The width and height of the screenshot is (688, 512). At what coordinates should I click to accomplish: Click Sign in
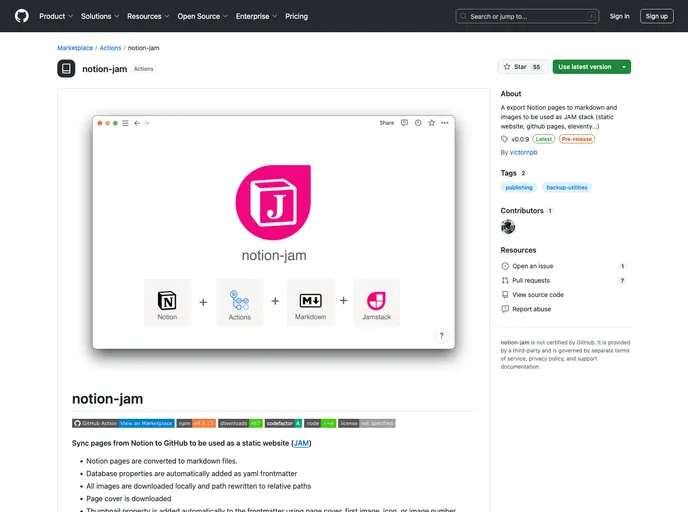coord(619,16)
